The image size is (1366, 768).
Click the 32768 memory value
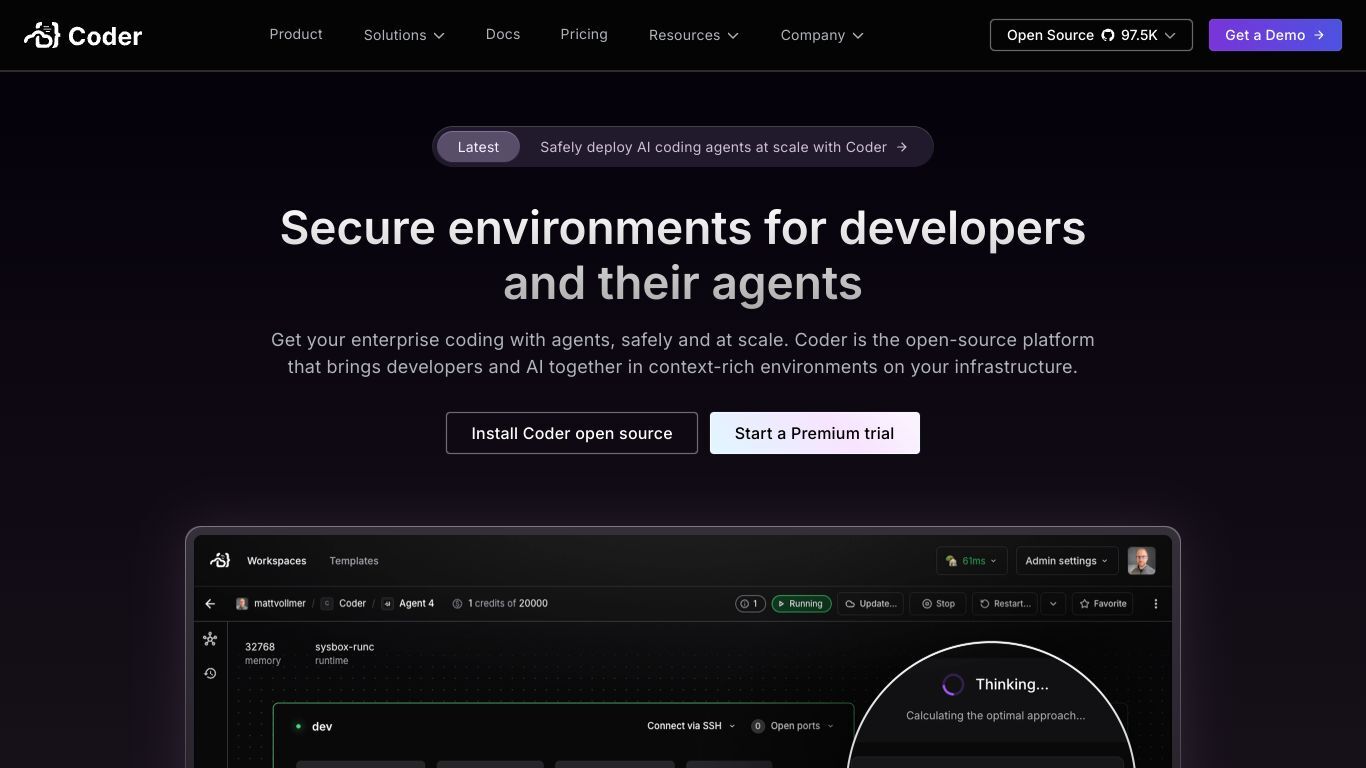coord(260,647)
